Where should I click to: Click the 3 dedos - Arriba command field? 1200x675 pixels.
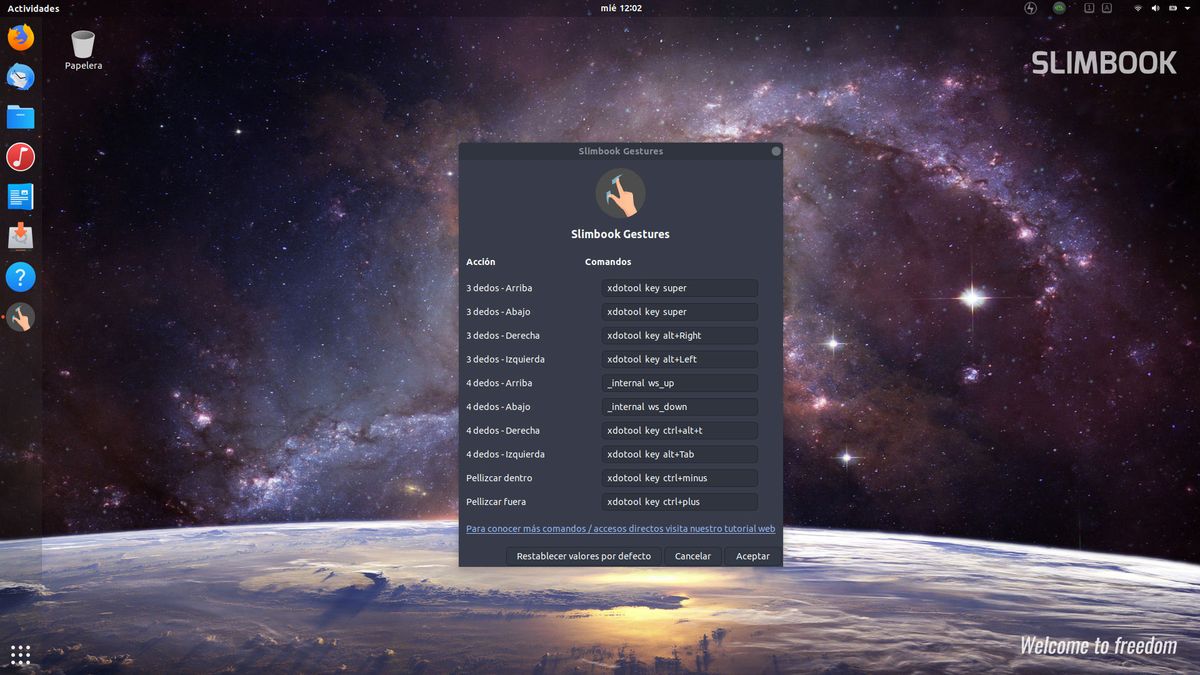679,288
